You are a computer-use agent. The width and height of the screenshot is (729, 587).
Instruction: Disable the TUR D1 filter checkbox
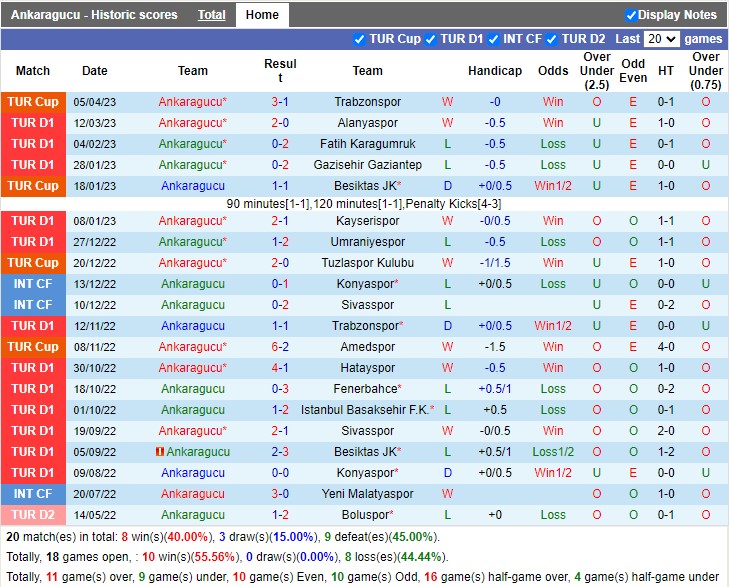point(431,39)
